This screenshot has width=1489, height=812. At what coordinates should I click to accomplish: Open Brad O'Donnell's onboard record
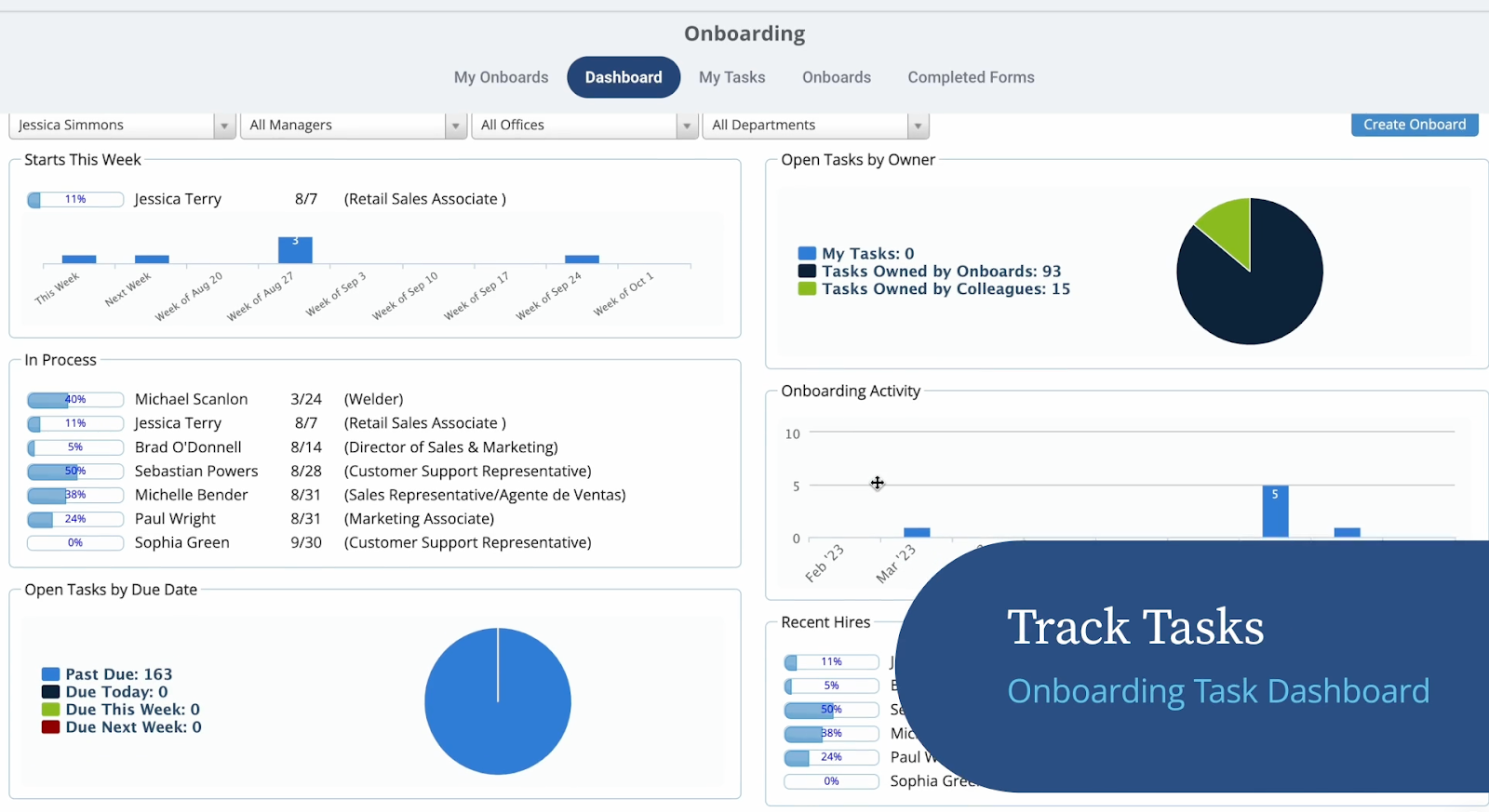188,447
